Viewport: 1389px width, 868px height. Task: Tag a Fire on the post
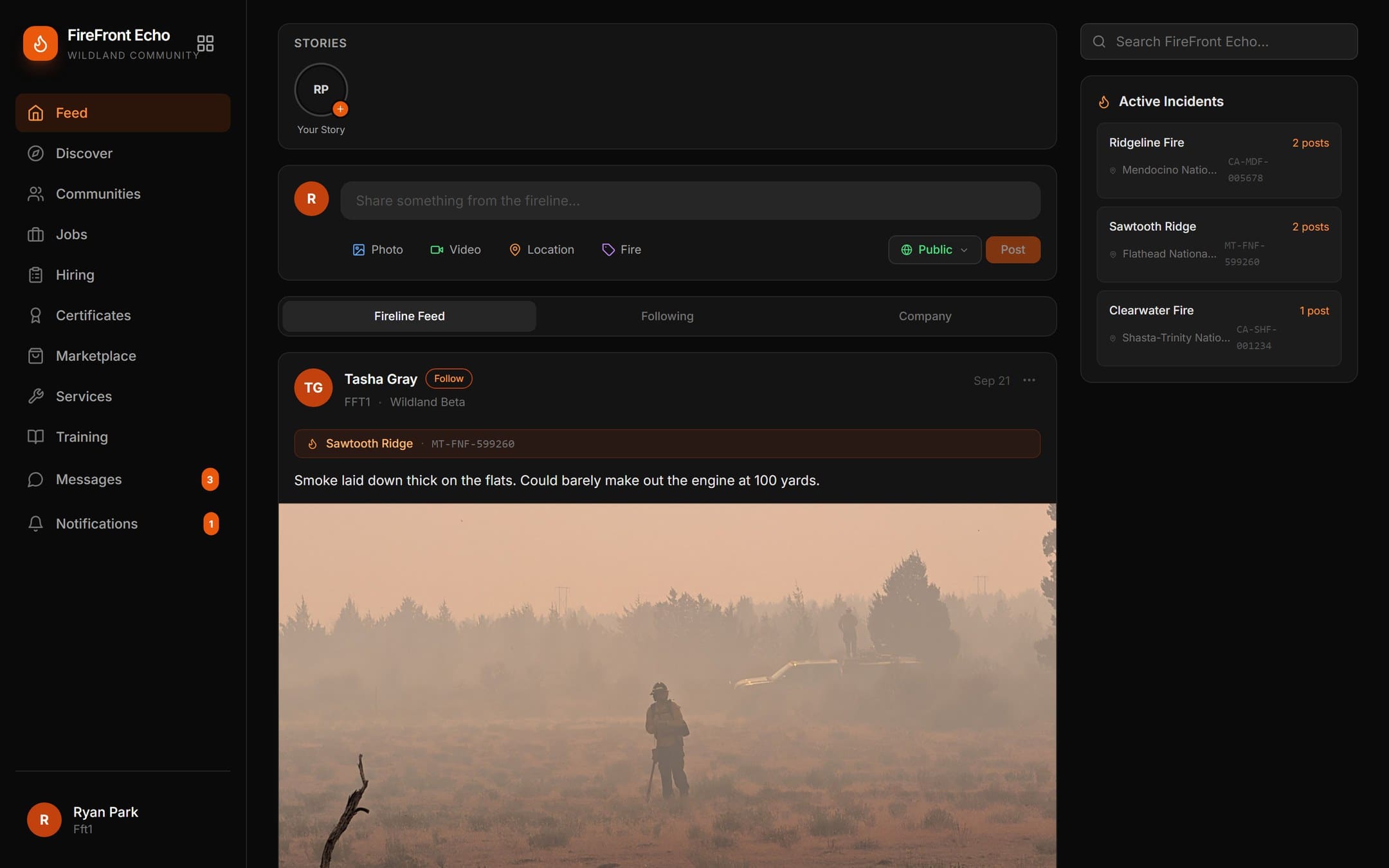[x=621, y=249]
